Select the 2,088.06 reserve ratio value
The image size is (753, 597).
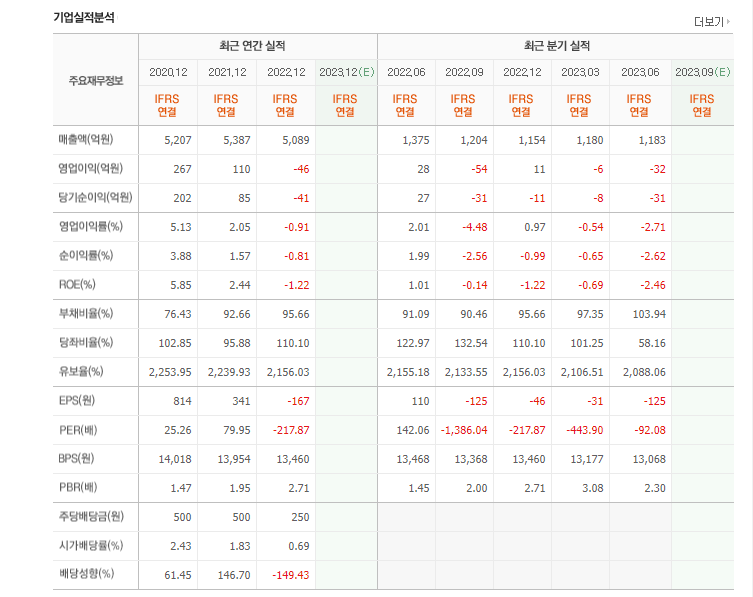pyautogui.click(x=644, y=372)
